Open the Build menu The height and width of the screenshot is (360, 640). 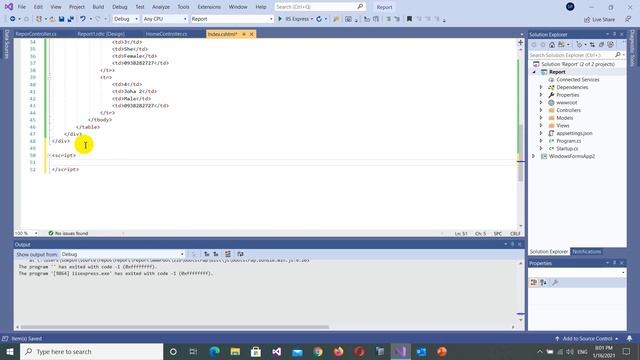click(98, 7)
